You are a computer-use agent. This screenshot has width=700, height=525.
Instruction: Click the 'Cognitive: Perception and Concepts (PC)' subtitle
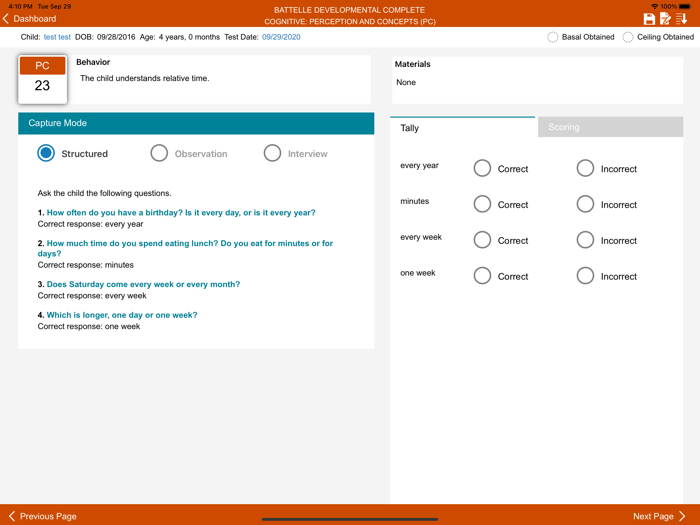point(350,21)
